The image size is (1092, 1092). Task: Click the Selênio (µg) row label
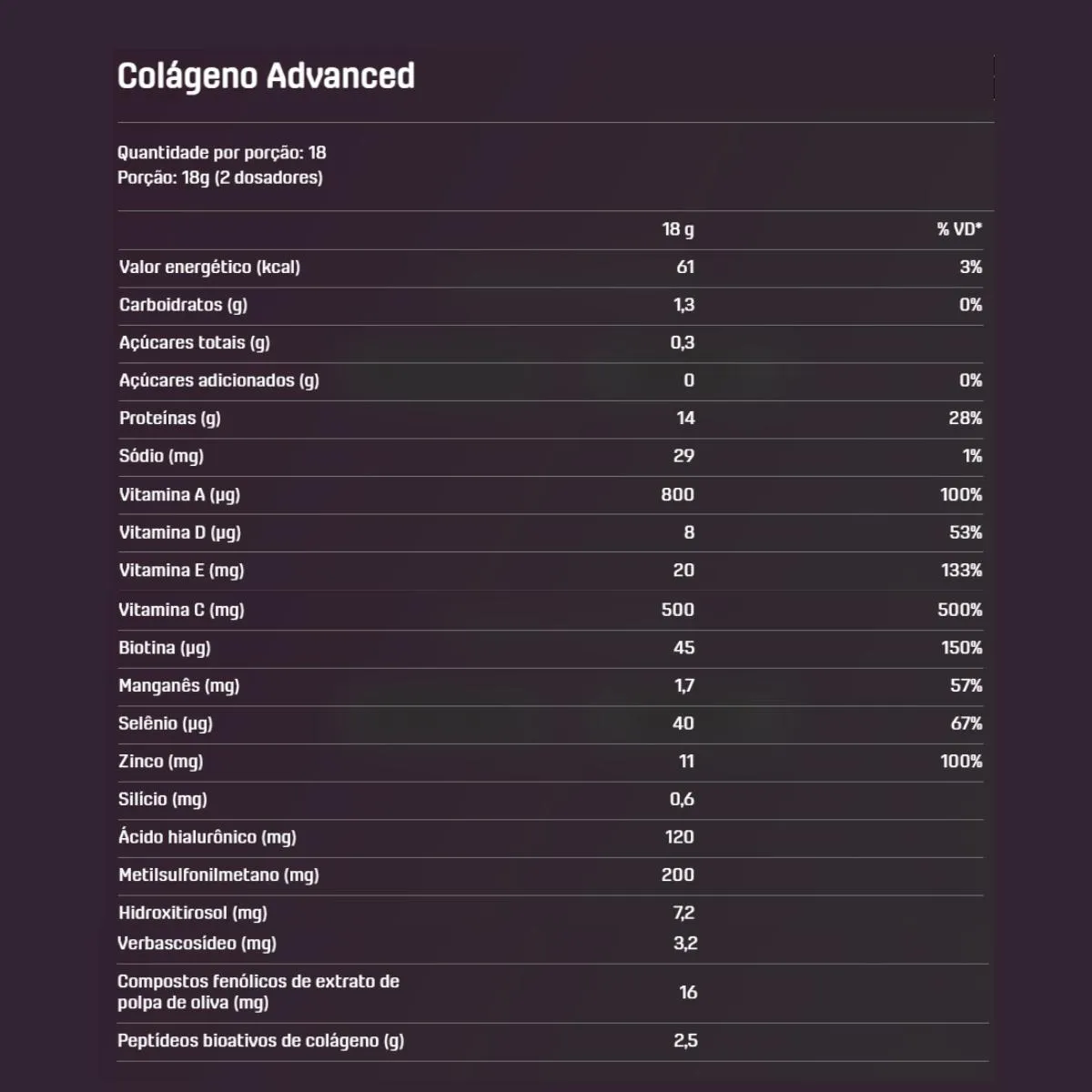(166, 723)
